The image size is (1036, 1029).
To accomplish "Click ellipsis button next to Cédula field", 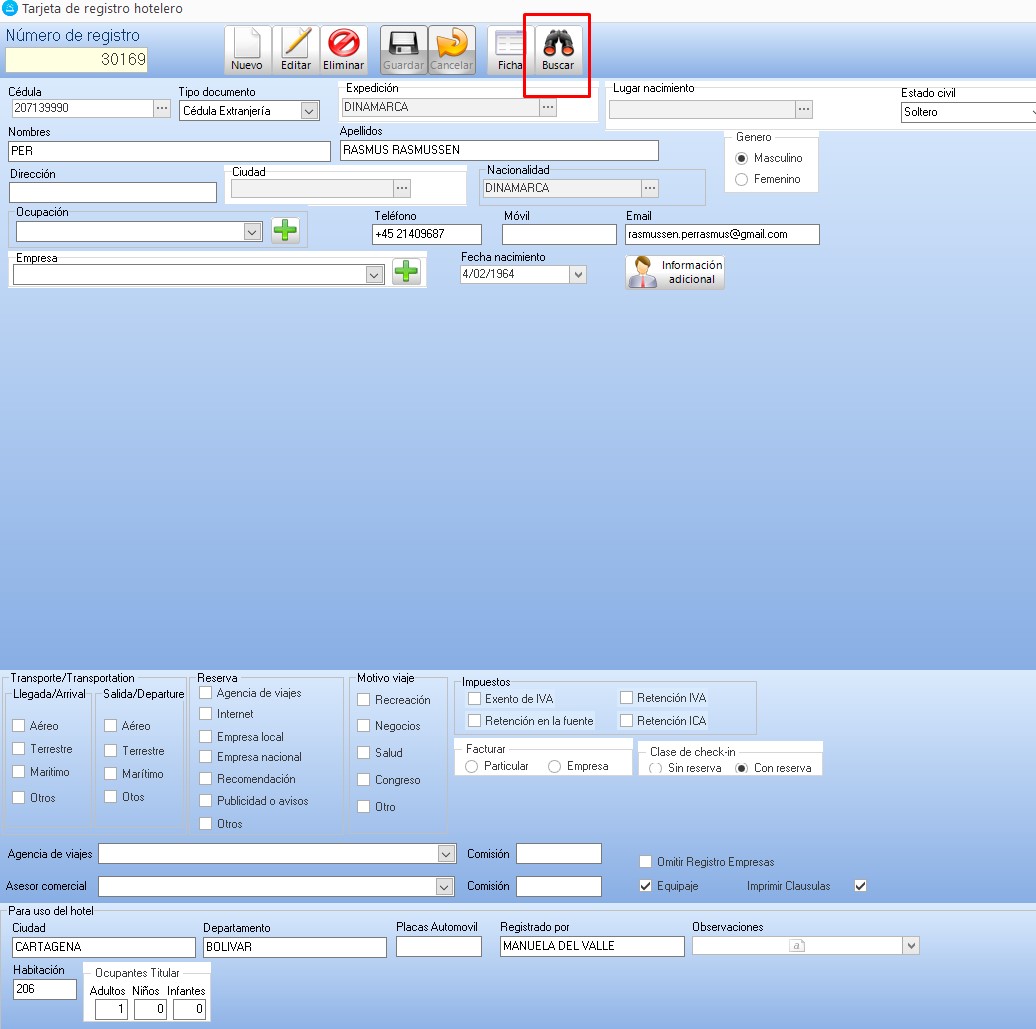I will pos(162,108).
